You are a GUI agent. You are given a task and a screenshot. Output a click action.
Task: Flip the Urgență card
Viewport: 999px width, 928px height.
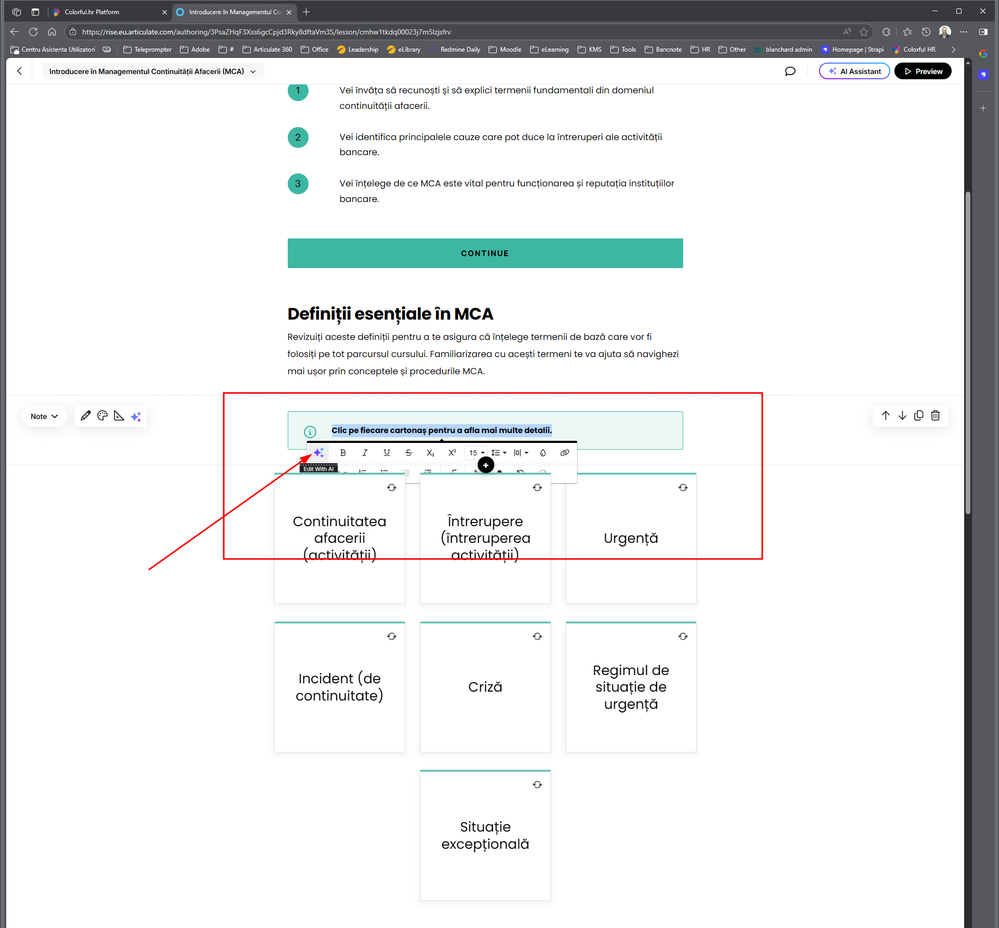[x=683, y=488]
